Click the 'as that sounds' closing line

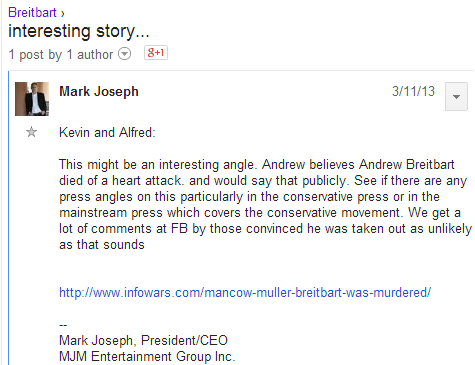[102, 245]
